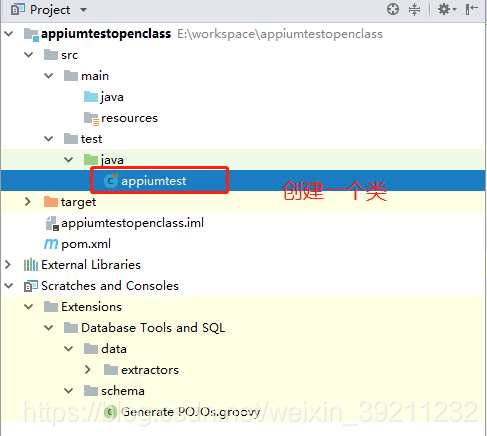Select the data label
The width and height of the screenshot is (487, 436).
pos(114,349)
